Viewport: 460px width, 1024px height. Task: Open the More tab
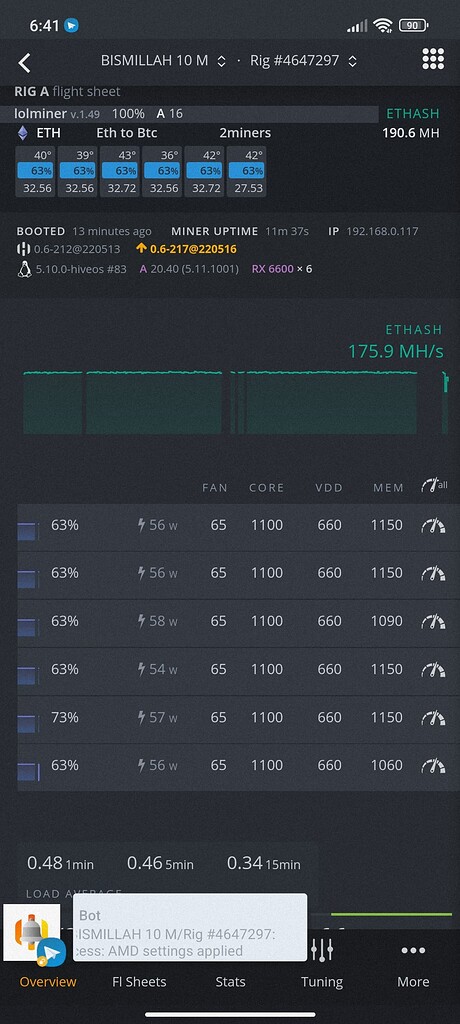pyautogui.click(x=413, y=967)
